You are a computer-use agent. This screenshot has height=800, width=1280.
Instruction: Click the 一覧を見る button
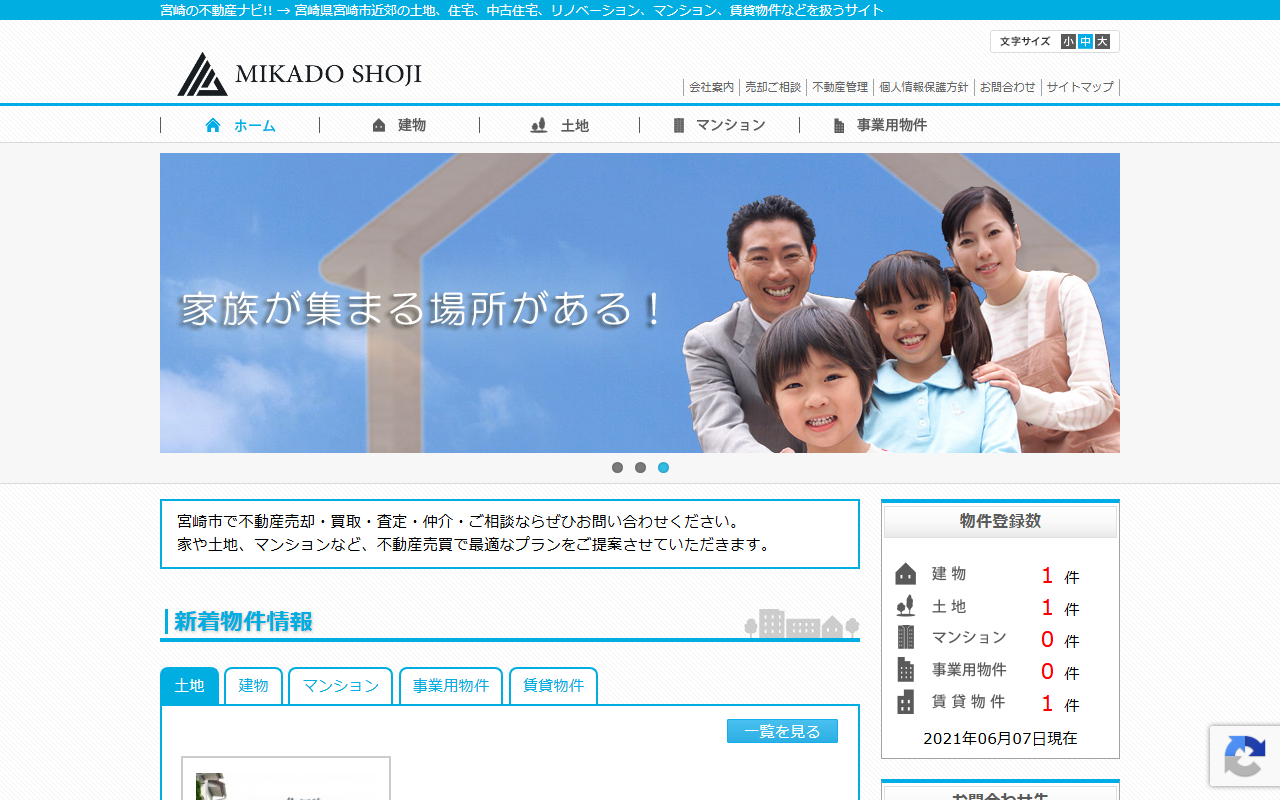click(x=782, y=731)
